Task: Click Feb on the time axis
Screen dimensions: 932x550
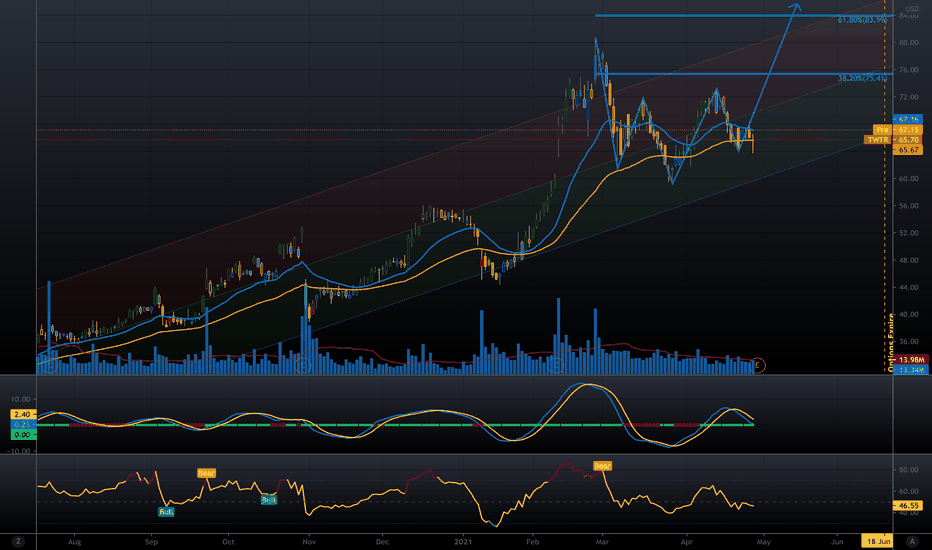Action: tap(533, 542)
